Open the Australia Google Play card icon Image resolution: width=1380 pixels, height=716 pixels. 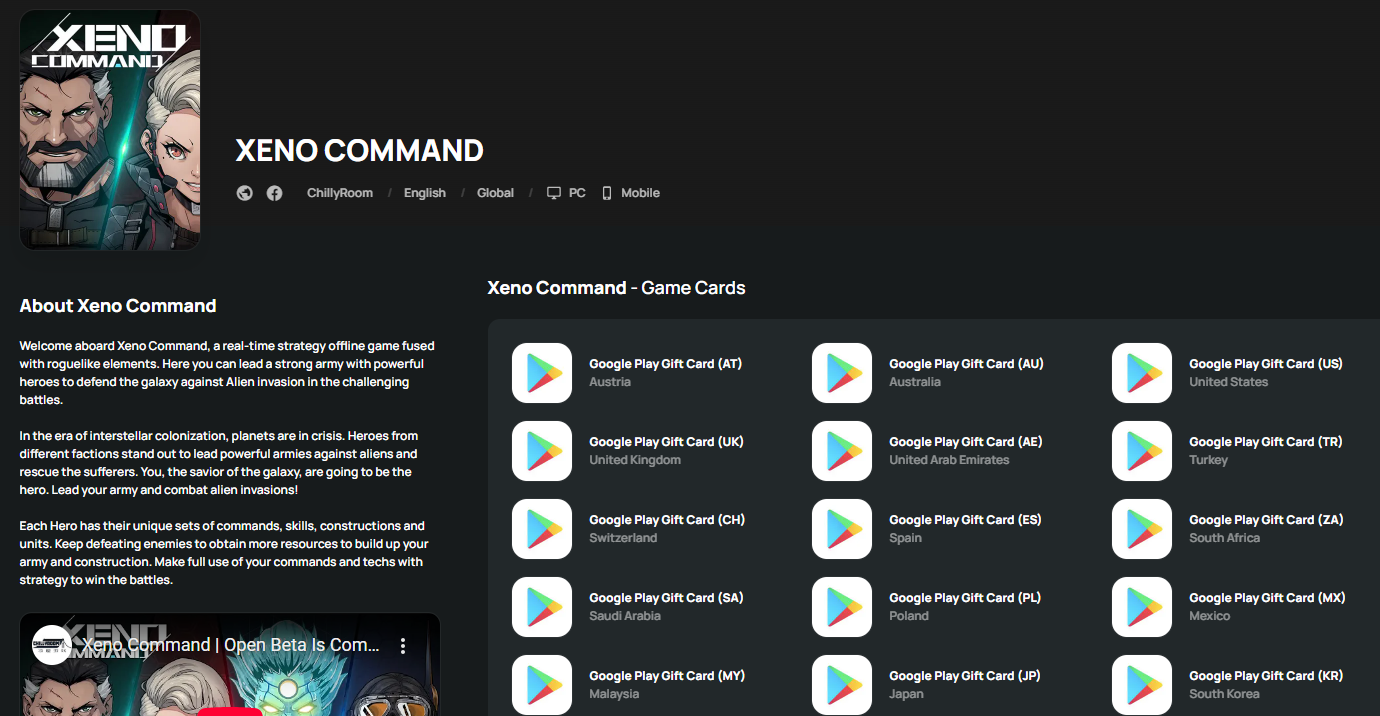(x=842, y=373)
